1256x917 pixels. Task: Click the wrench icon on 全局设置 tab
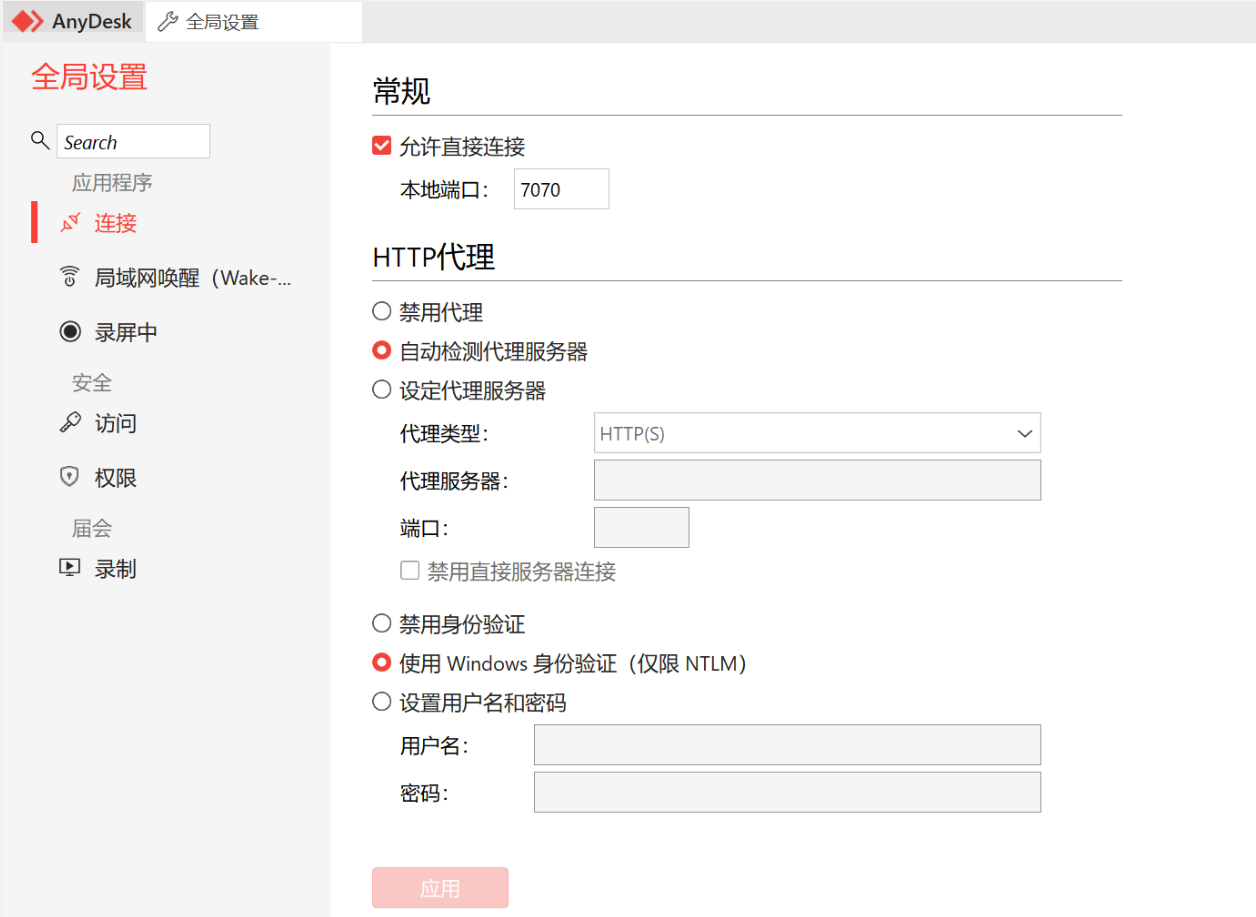pyautogui.click(x=168, y=21)
